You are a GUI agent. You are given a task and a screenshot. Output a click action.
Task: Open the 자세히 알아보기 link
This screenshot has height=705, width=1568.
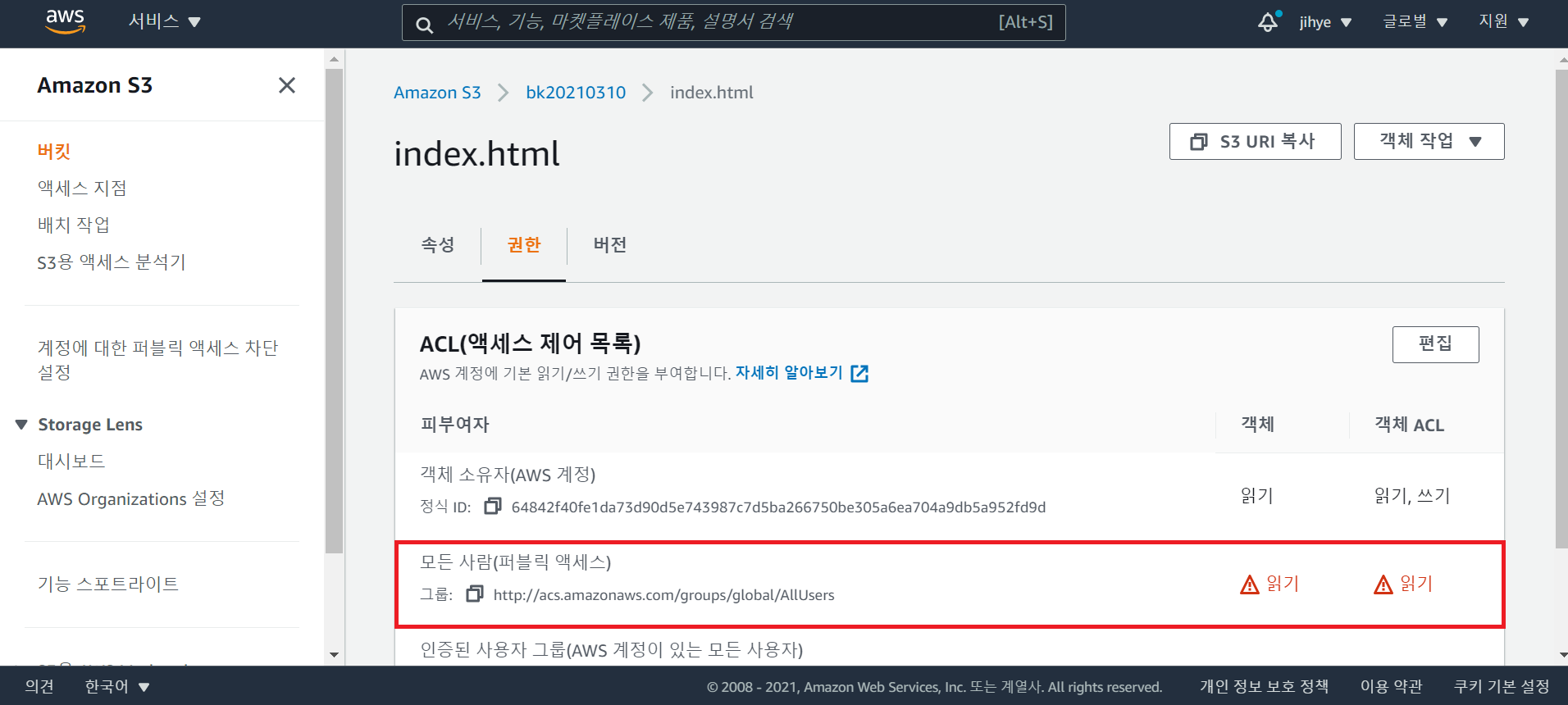pyautogui.click(x=789, y=373)
